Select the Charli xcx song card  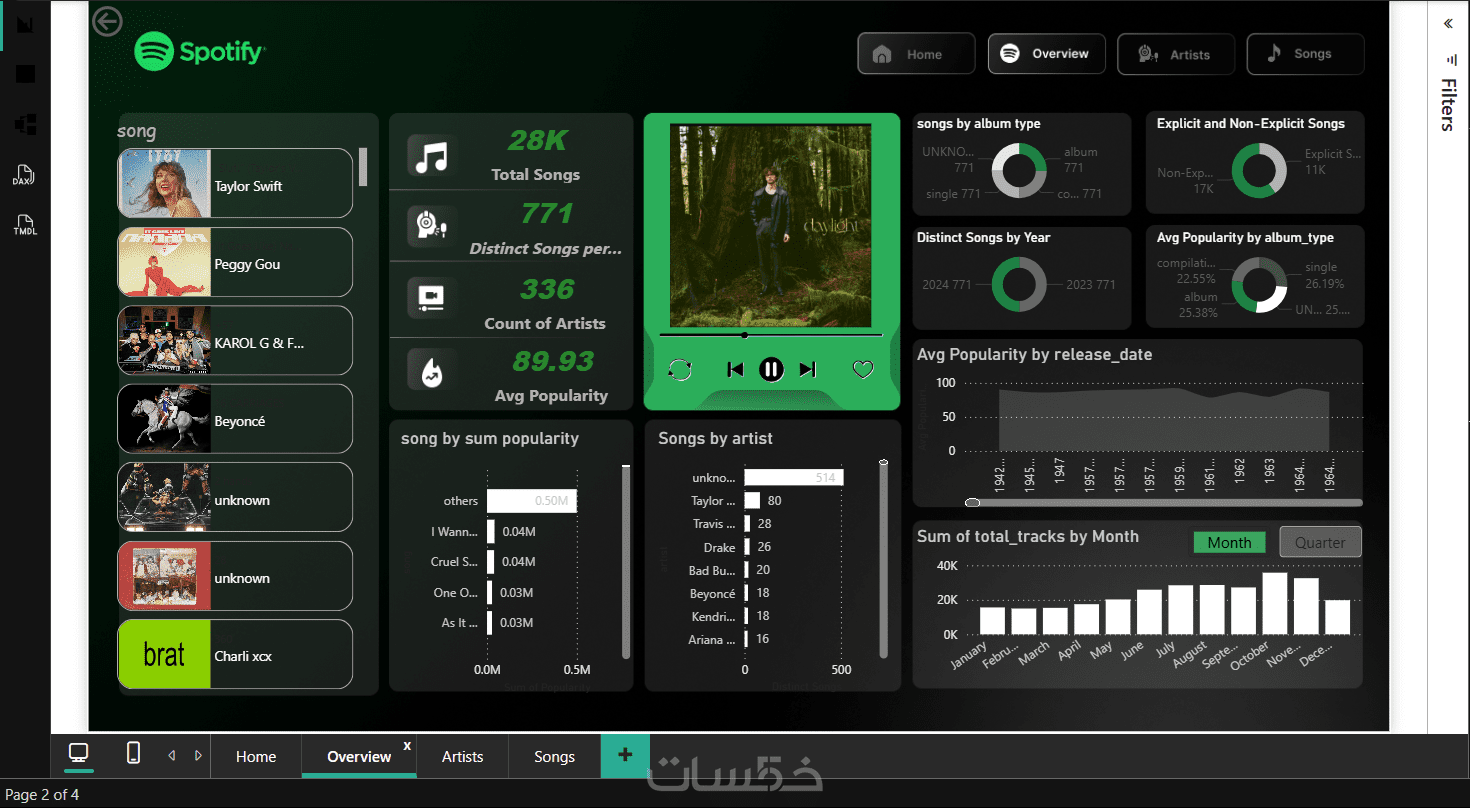point(236,654)
